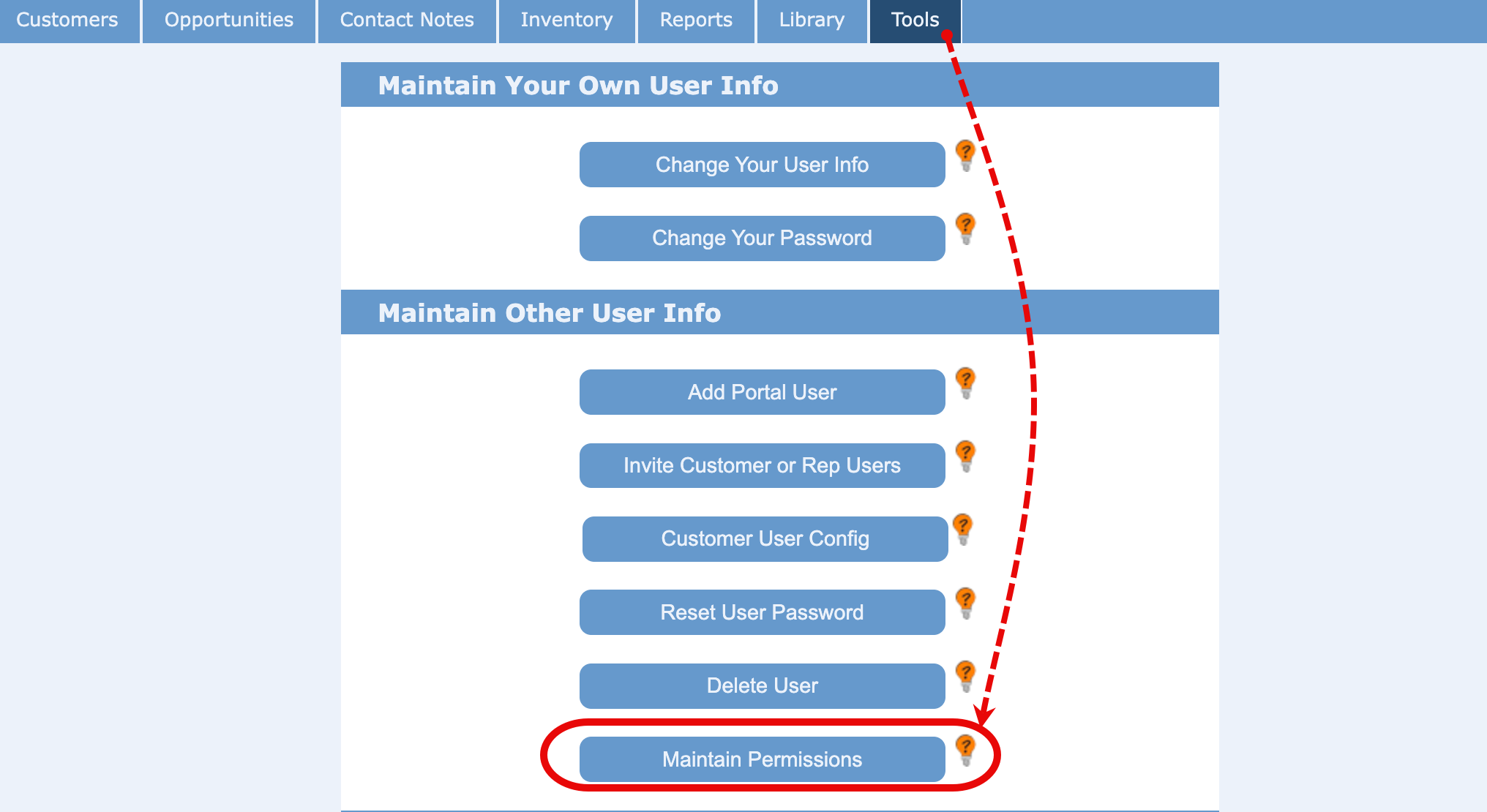The image size is (1487, 812).
Task: Click help bulb beside Customer User Config
Action: point(962,529)
